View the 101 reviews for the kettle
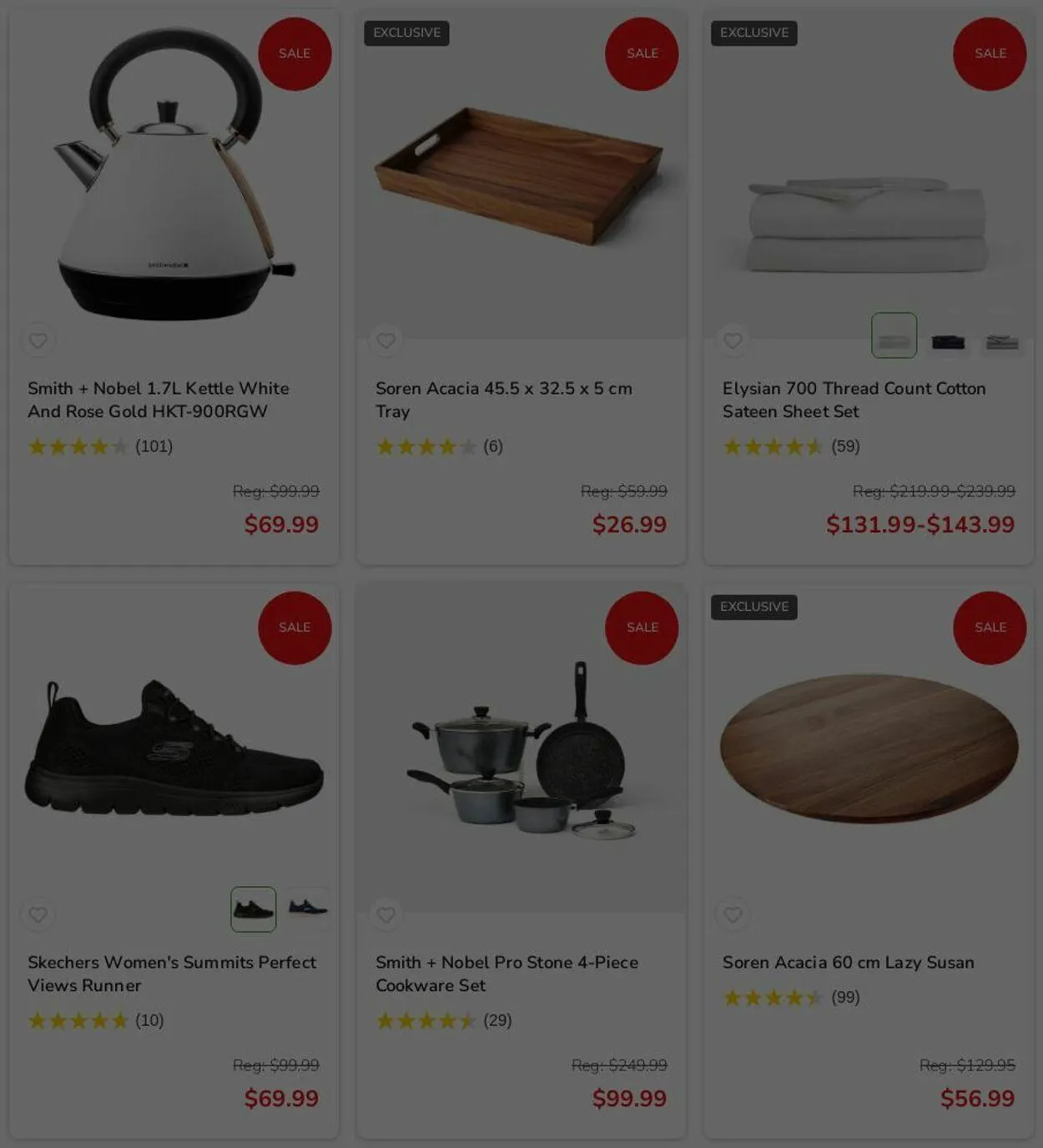Screen dimensions: 1043x1148 point(154,446)
